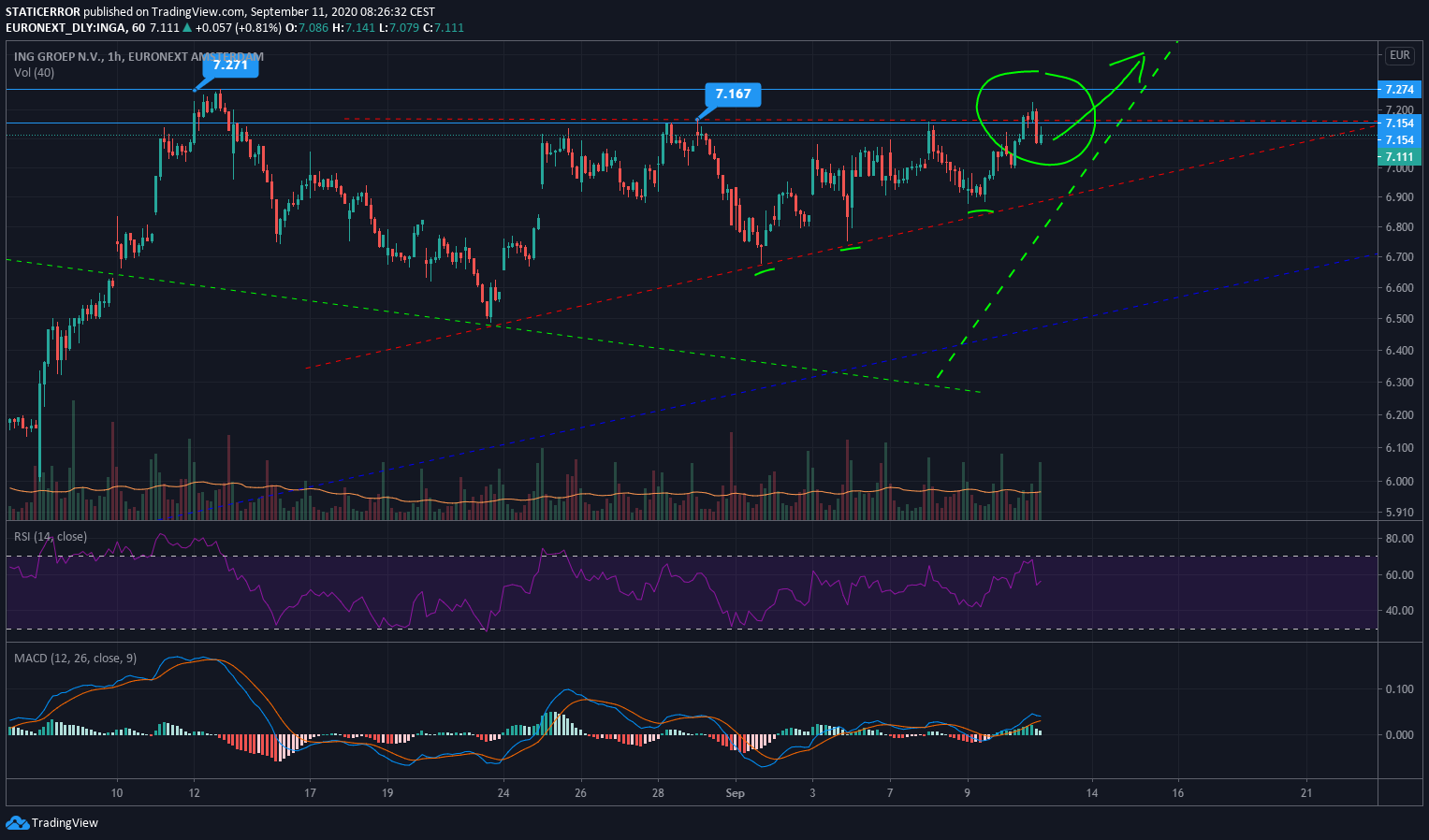Click the 6.900 price axis label
This screenshot has width=1429, height=840.
point(1400,197)
